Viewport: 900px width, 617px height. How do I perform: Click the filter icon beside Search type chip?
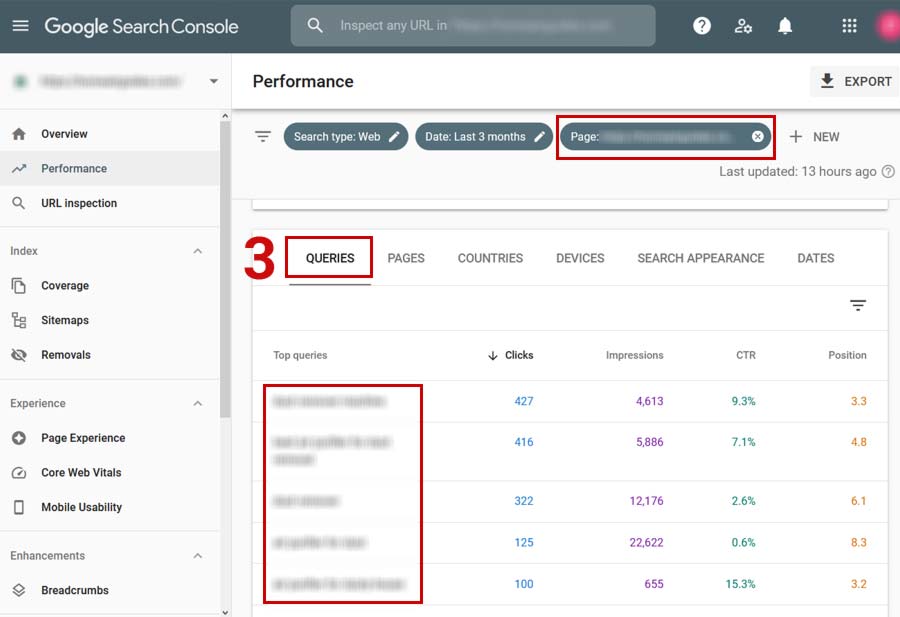(263, 137)
